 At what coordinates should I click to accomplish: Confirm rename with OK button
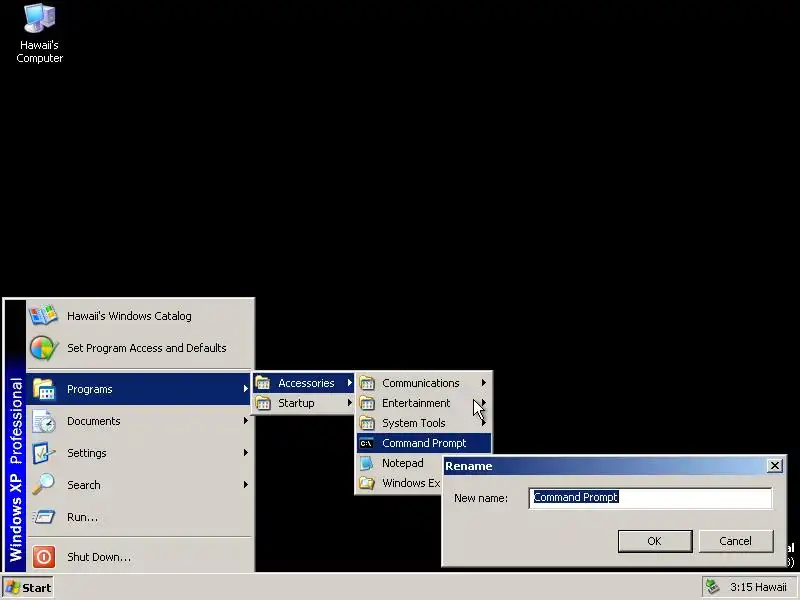[655, 541]
